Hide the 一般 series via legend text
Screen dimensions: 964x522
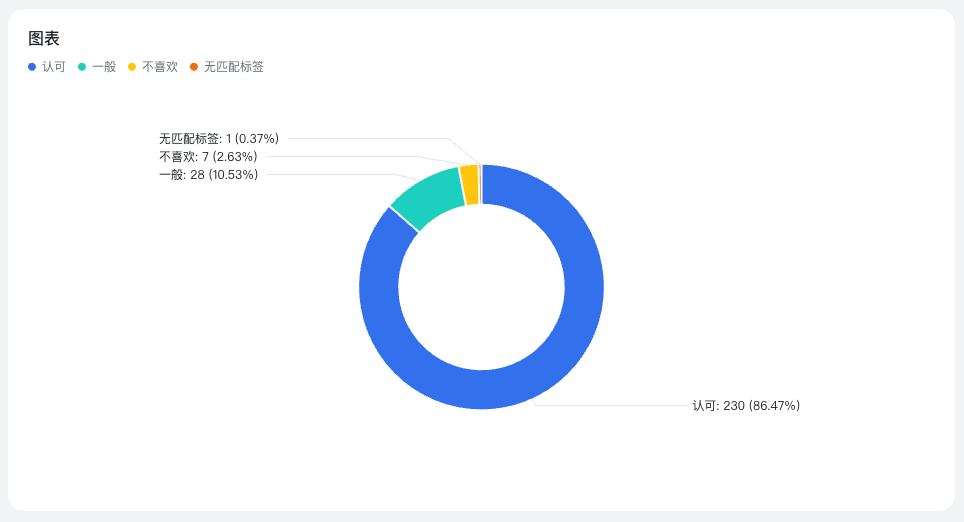pyautogui.click(x=104, y=67)
